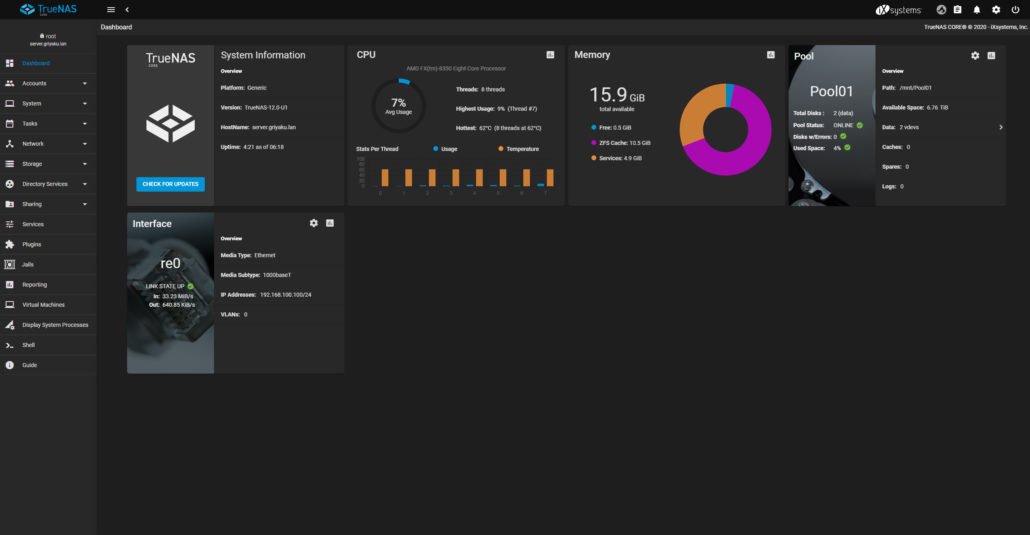Open the Plugins page

31,244
